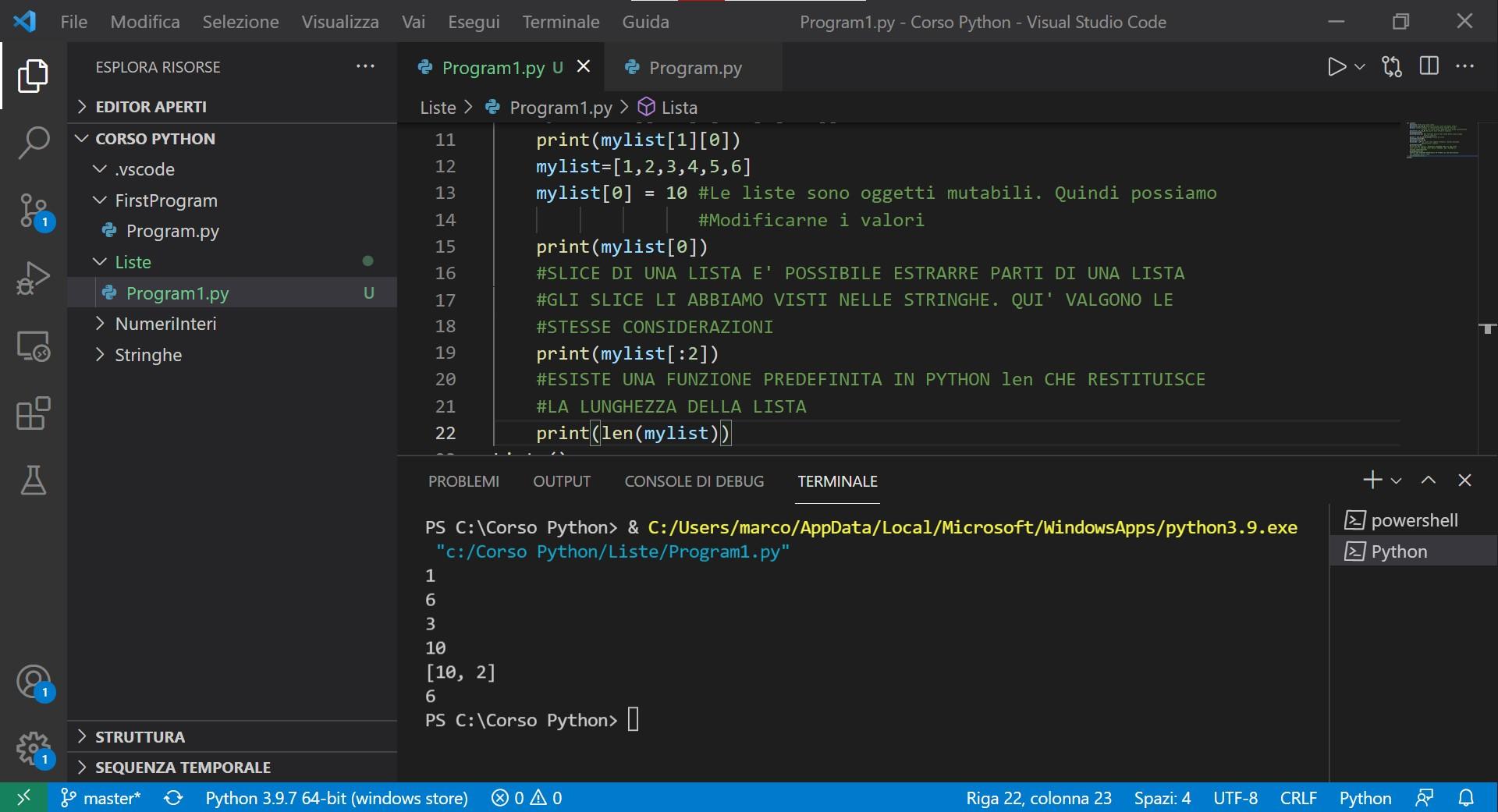Collapse the FirstProgram folder

pyautogui.click(x=233, y=200)
